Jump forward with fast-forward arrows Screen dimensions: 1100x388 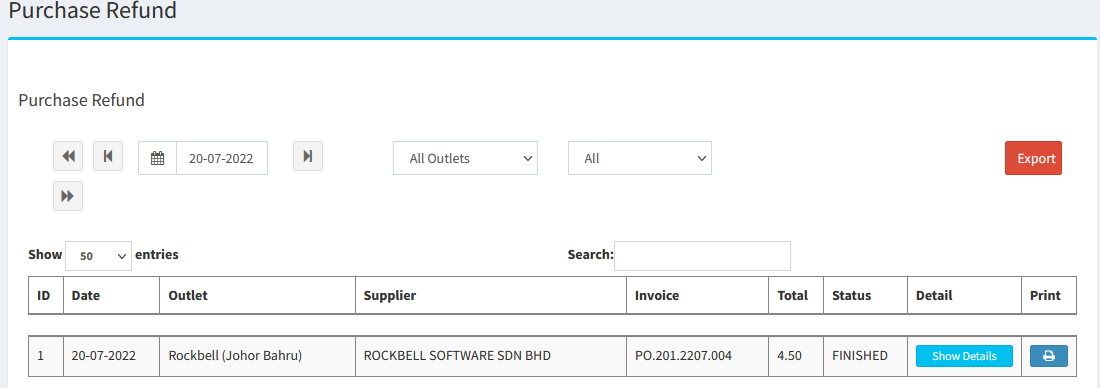68,196
